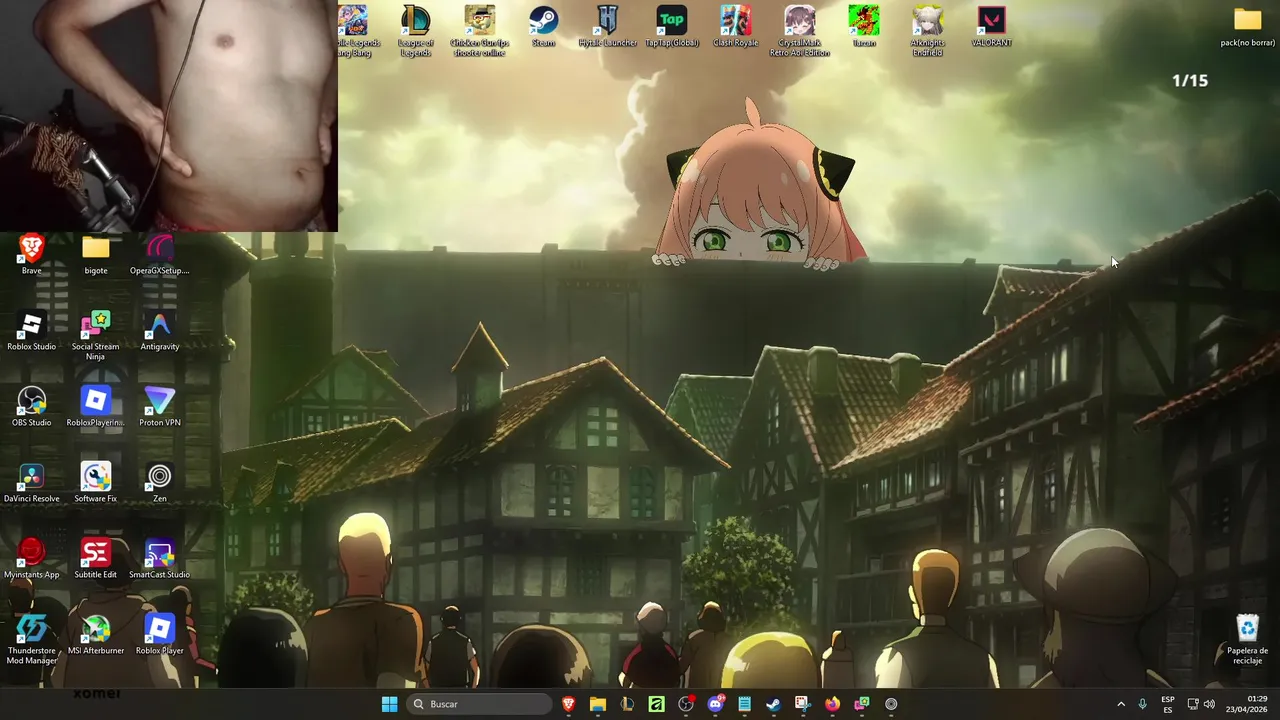Open the Software Fix desktop icon
Screen dimensions: 1280x720
coord(95,482)
